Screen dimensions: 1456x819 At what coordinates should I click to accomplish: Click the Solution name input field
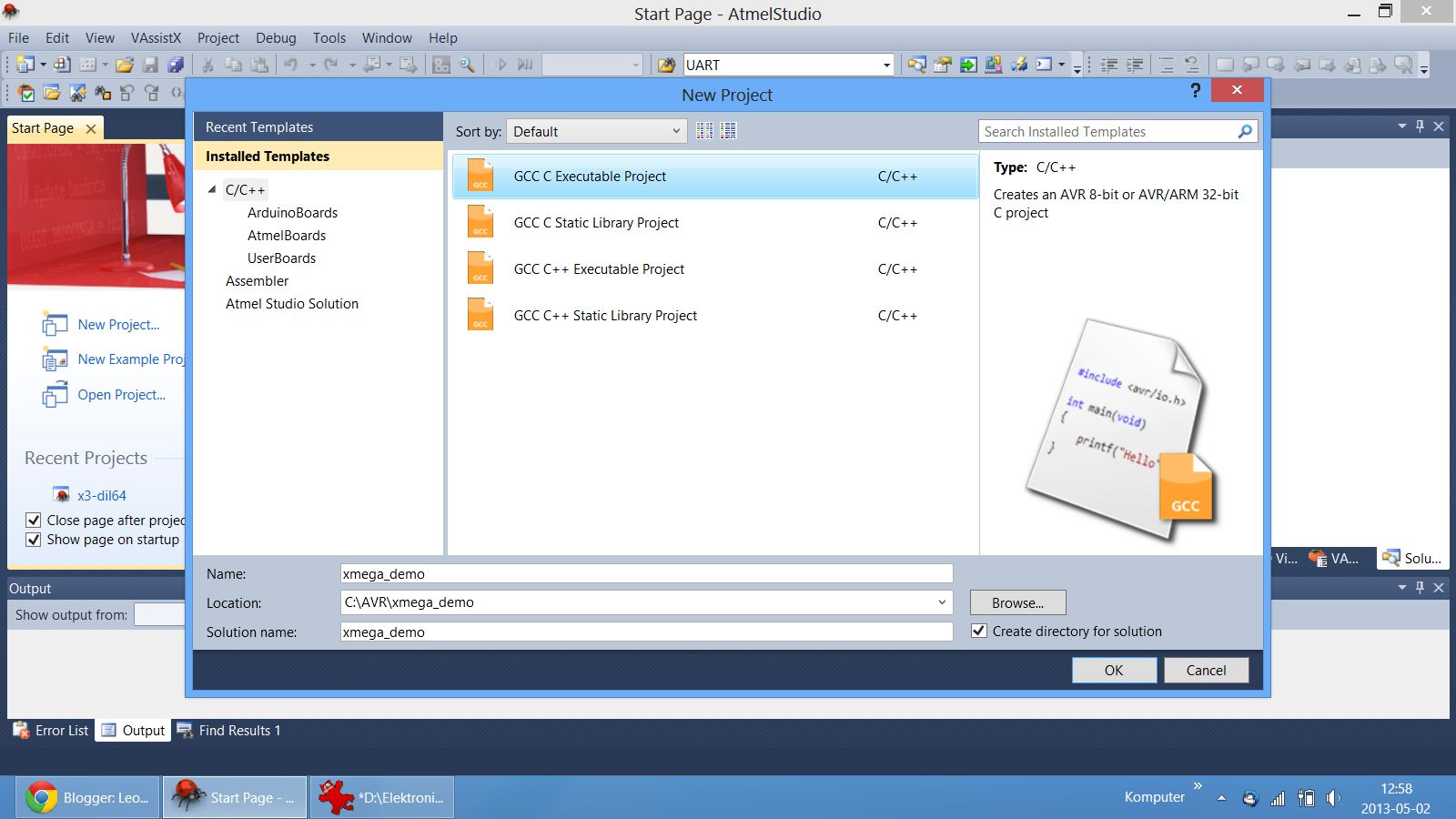(x=646, y=632)
